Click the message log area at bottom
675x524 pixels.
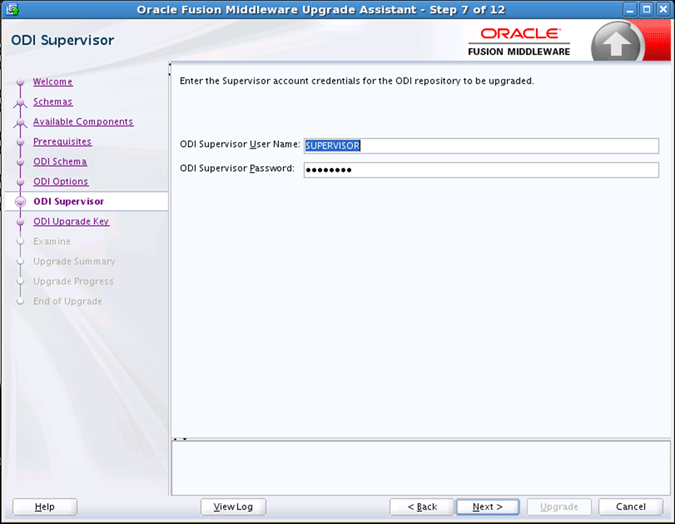421,468
